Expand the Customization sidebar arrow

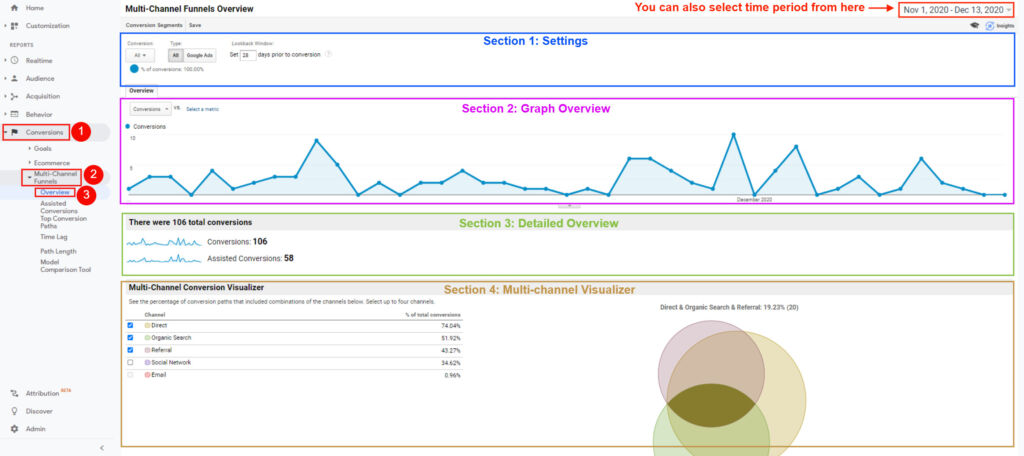click(5, 25)
